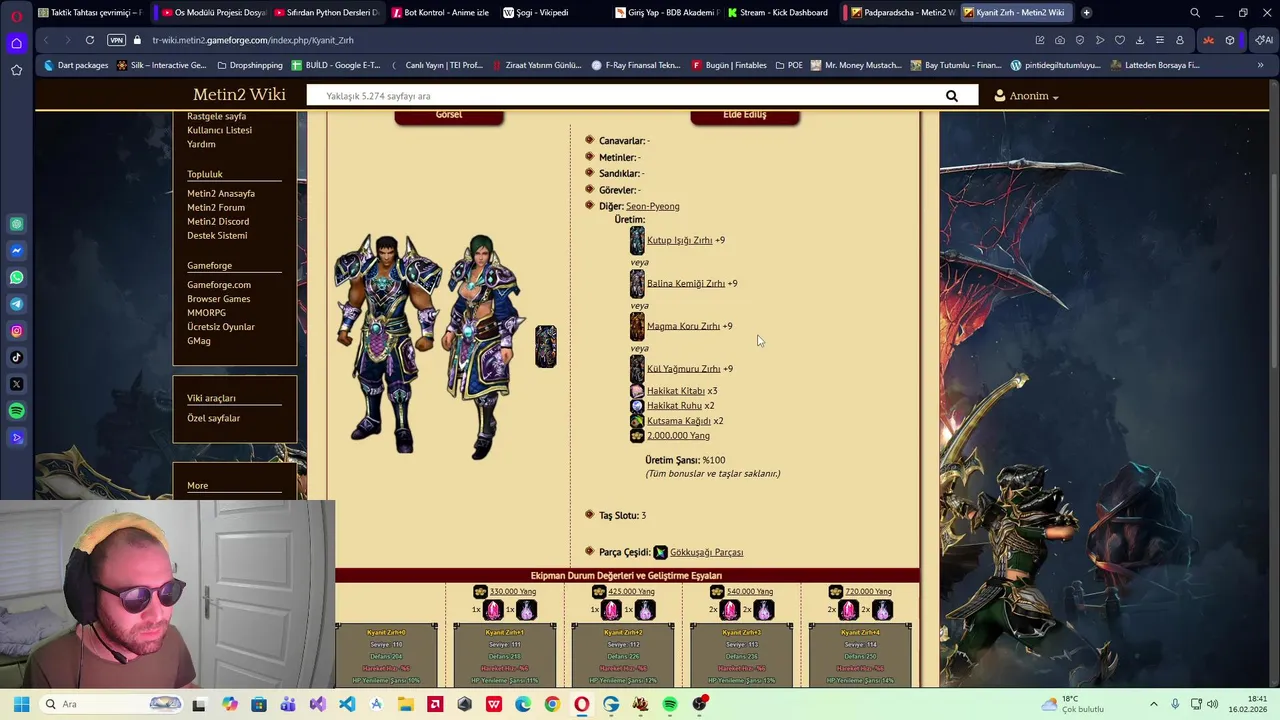Open the Anonim user dropdown

[1027, 96]
